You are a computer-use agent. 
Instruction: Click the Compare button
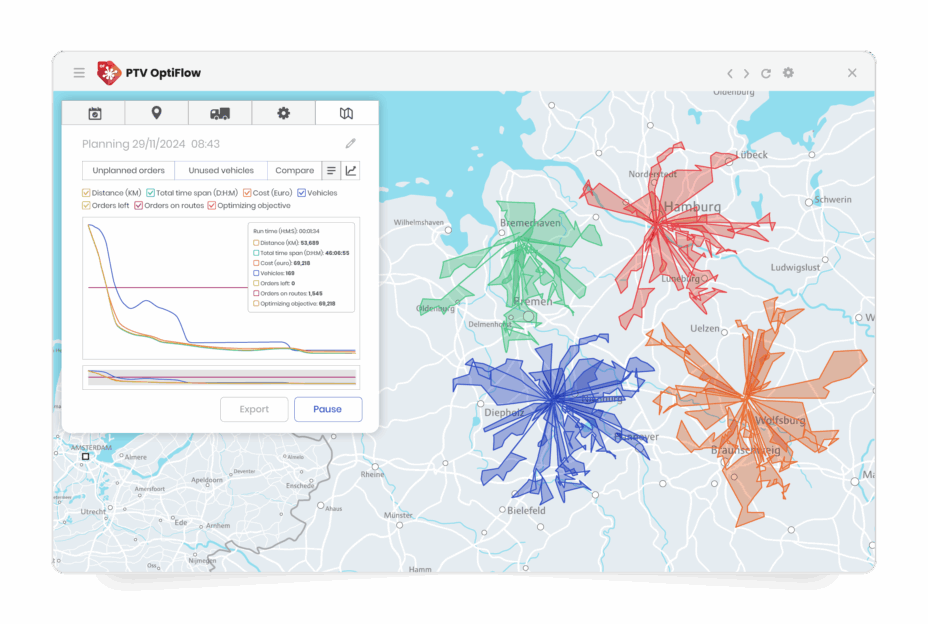[294, 171]
